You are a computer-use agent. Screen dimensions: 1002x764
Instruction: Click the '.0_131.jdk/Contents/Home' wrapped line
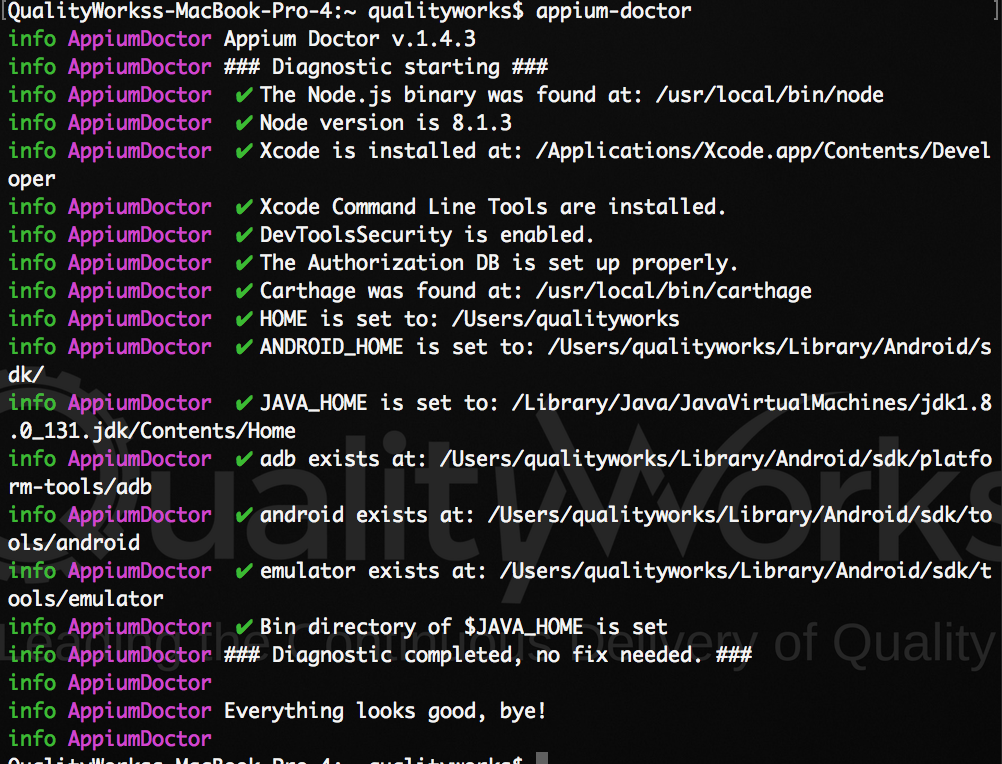coord(151,431)
